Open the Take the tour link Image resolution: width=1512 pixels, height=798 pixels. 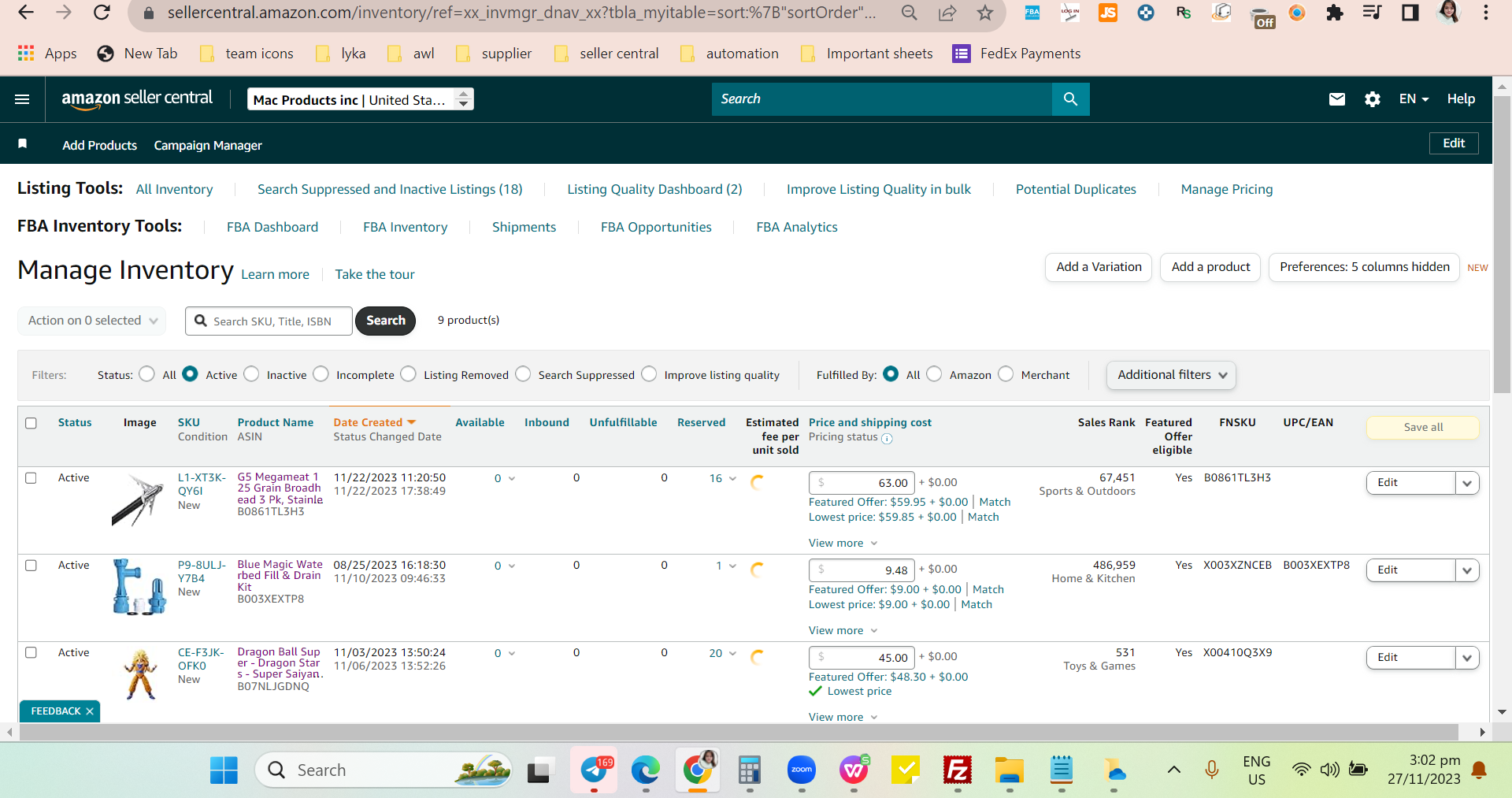click(x=375, y=274)
